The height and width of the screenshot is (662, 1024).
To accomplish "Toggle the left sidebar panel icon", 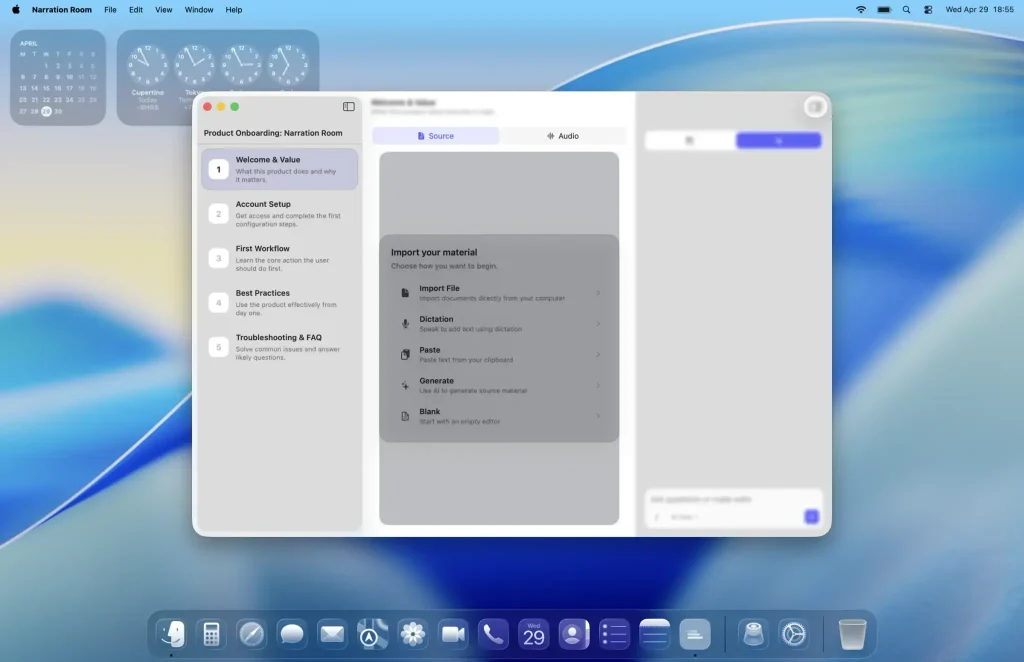I will pos(349,106).
